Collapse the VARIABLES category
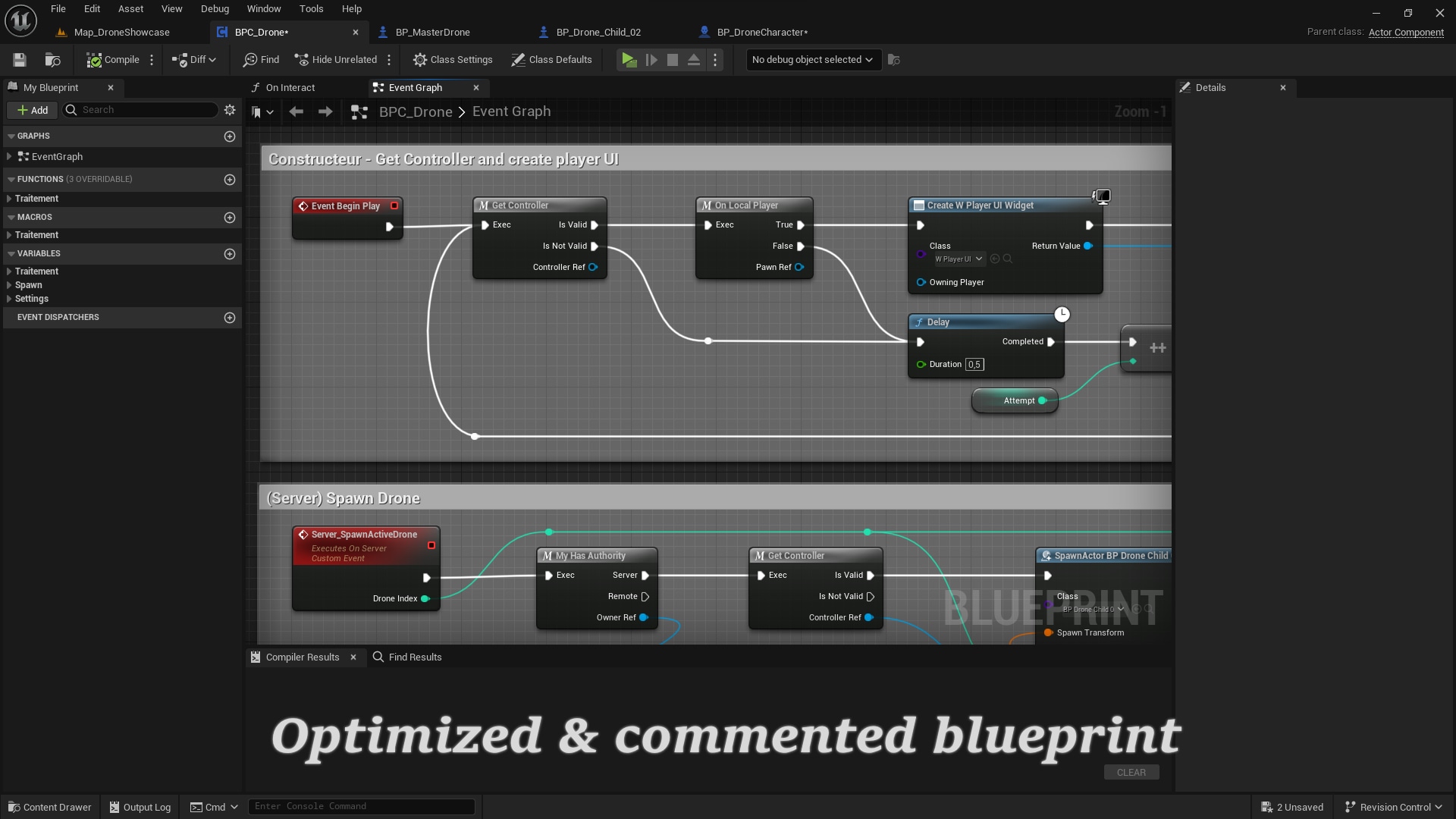The height and width of the screenshot is (819, 1456). point(10,253)
